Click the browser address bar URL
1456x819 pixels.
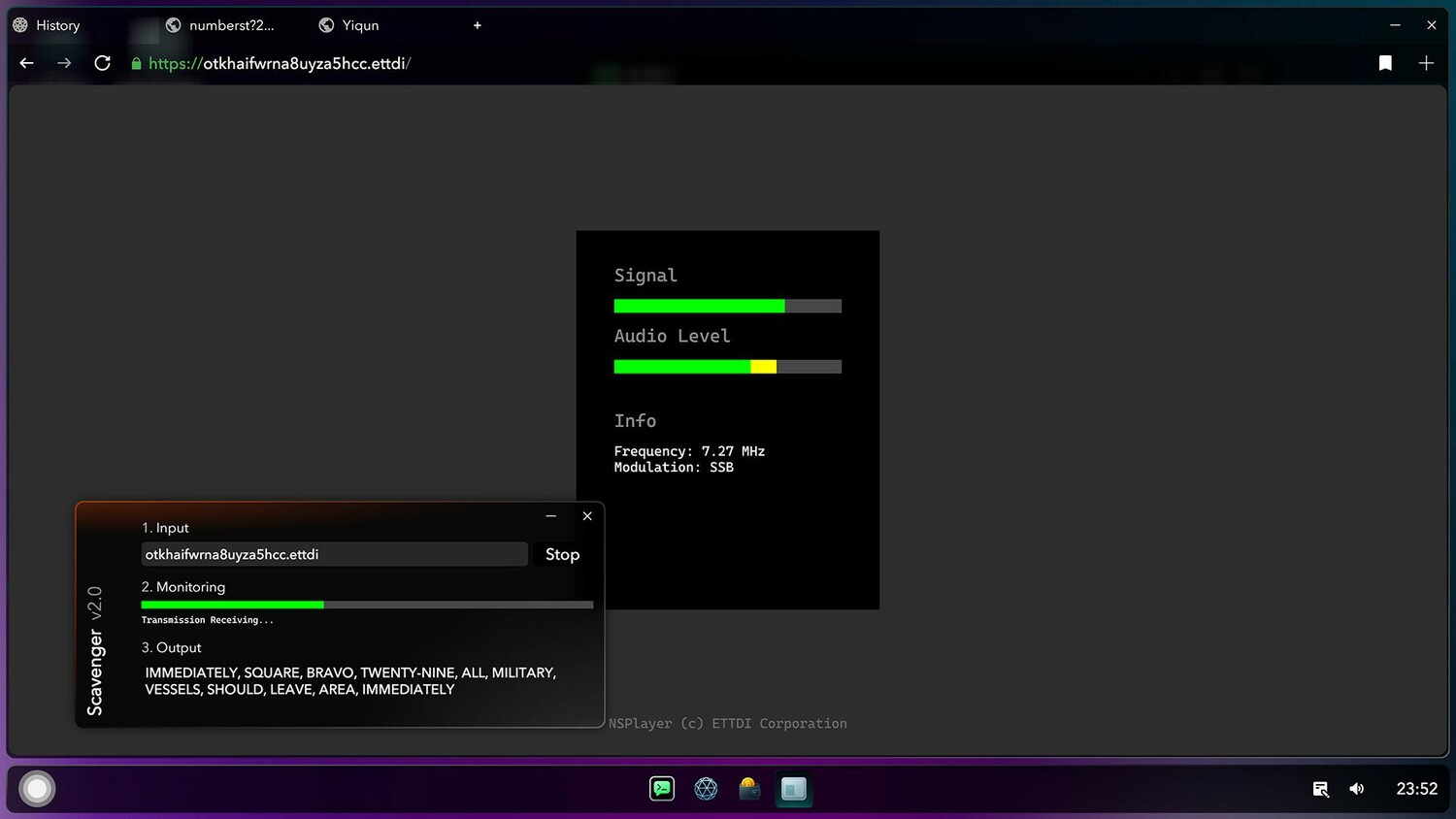pyautogui.click(x=280, y=63)
